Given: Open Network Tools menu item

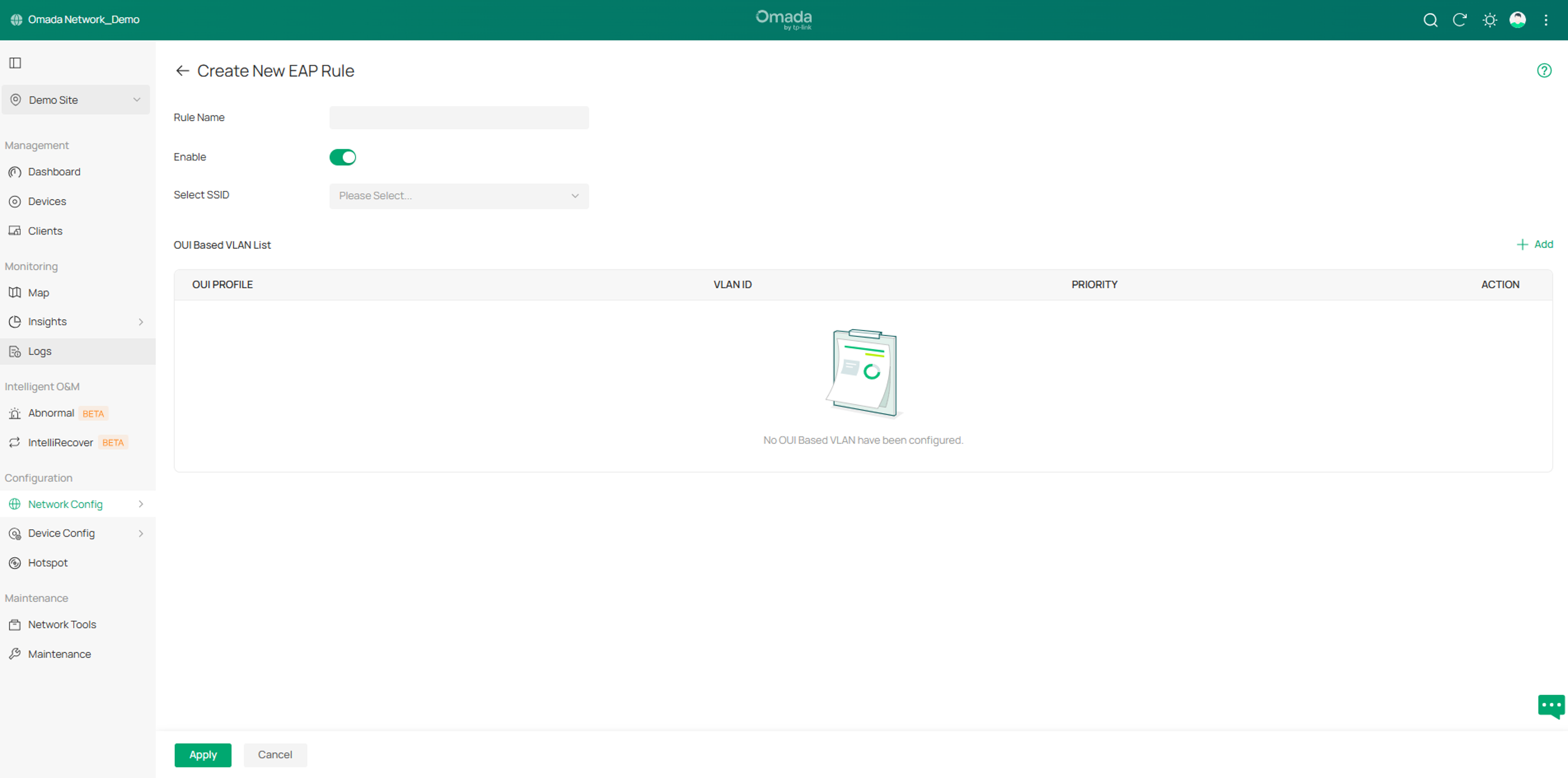Looking at the screenshot, I should click(78, 625).
